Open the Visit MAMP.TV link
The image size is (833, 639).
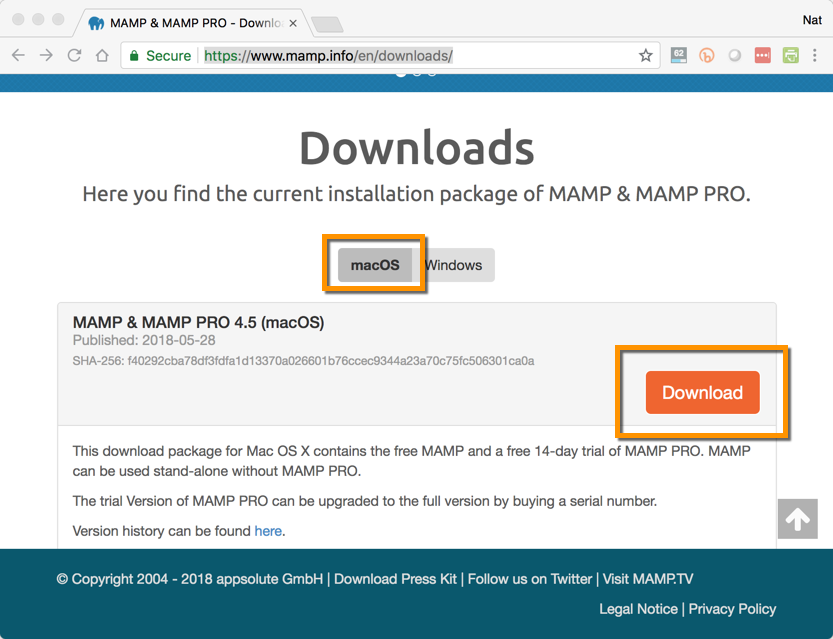648,579
